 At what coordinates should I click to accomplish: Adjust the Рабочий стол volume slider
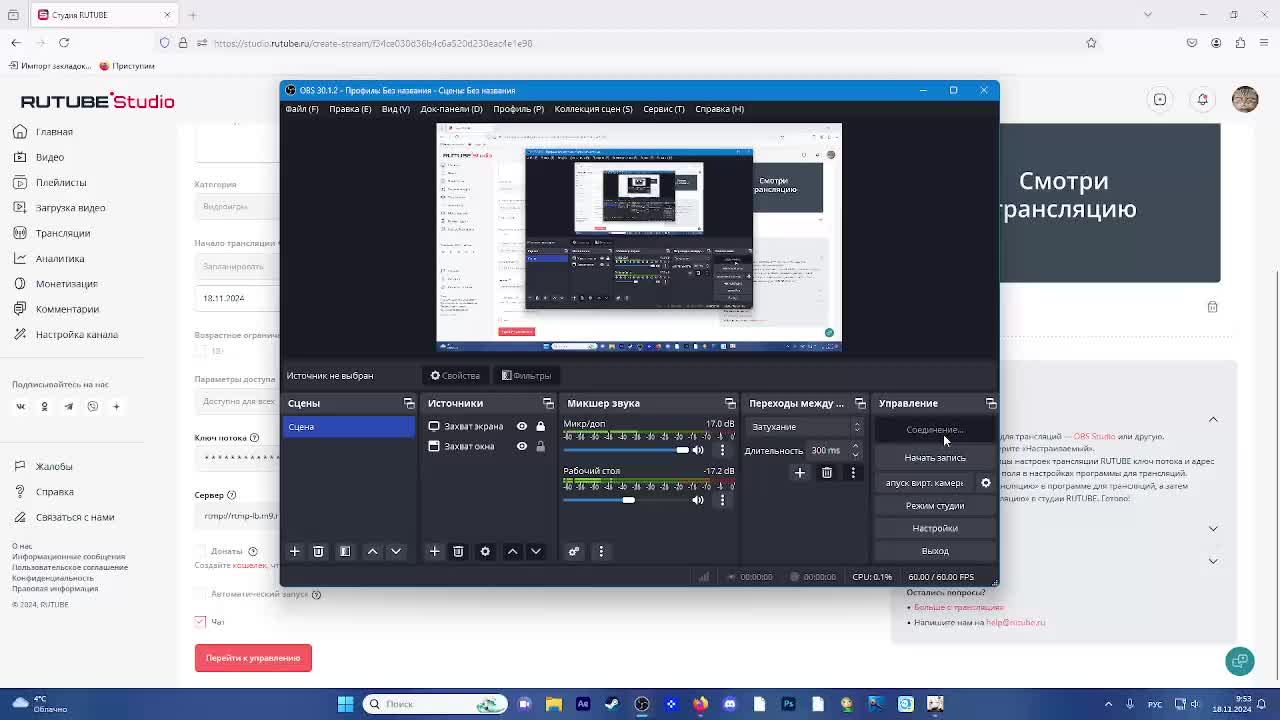click(x=626, y=500)
